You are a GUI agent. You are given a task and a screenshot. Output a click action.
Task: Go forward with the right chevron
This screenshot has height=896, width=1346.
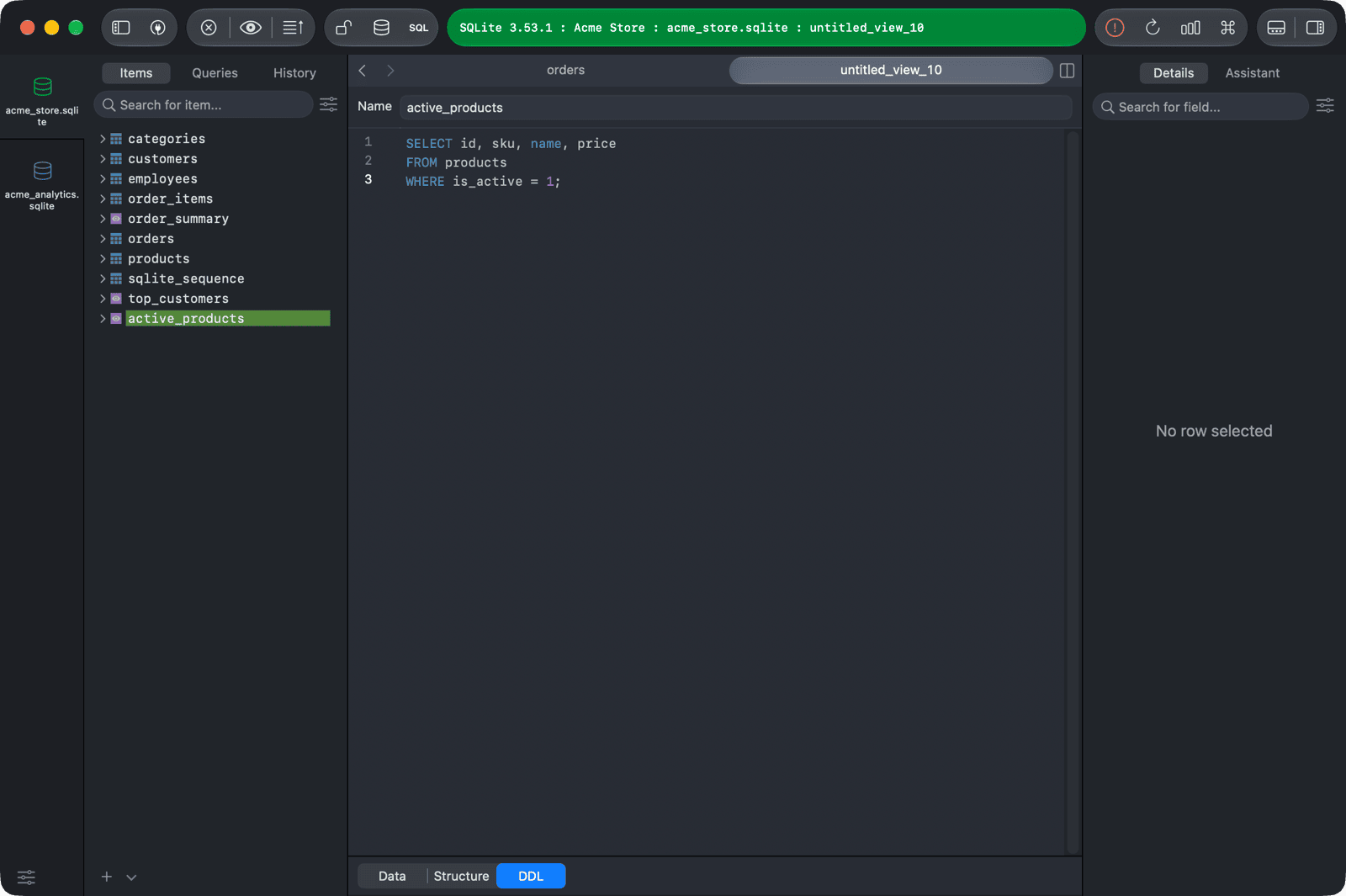coord(390,71)
